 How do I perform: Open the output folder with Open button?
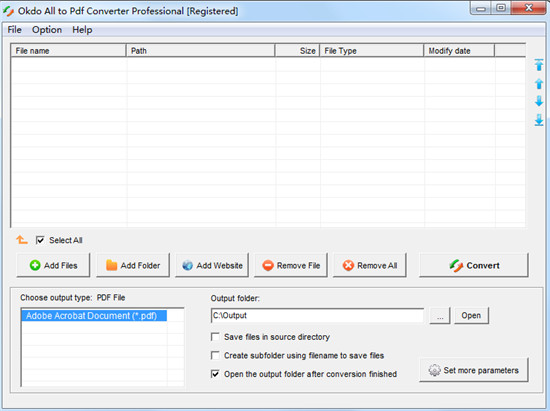[471, 316]
